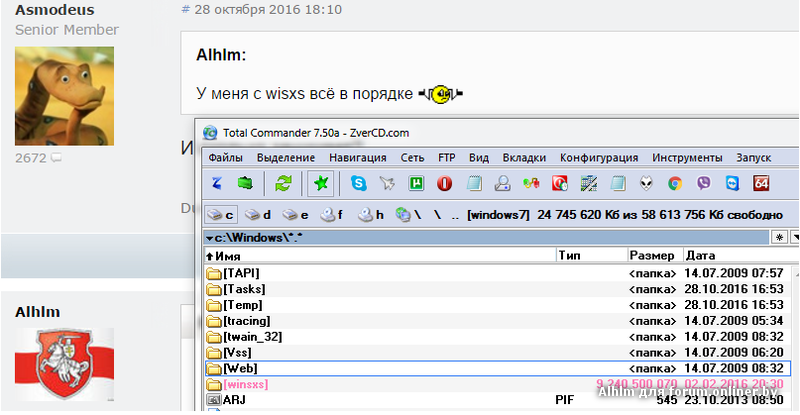The height and width of the screenshot is (415, 800).
Task: Open the second notepad icon in toolbar
Action: [x=618, y=183]
